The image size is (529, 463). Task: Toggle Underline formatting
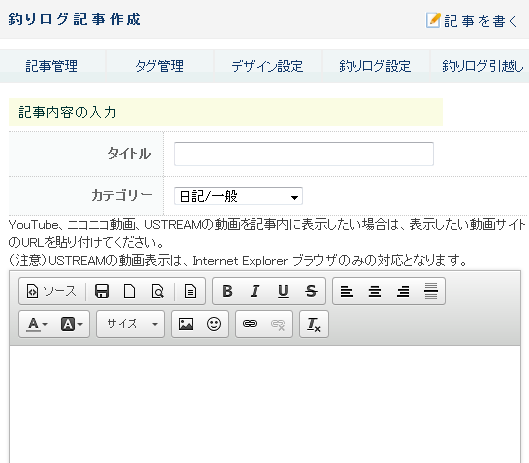(x=283, y=291)
